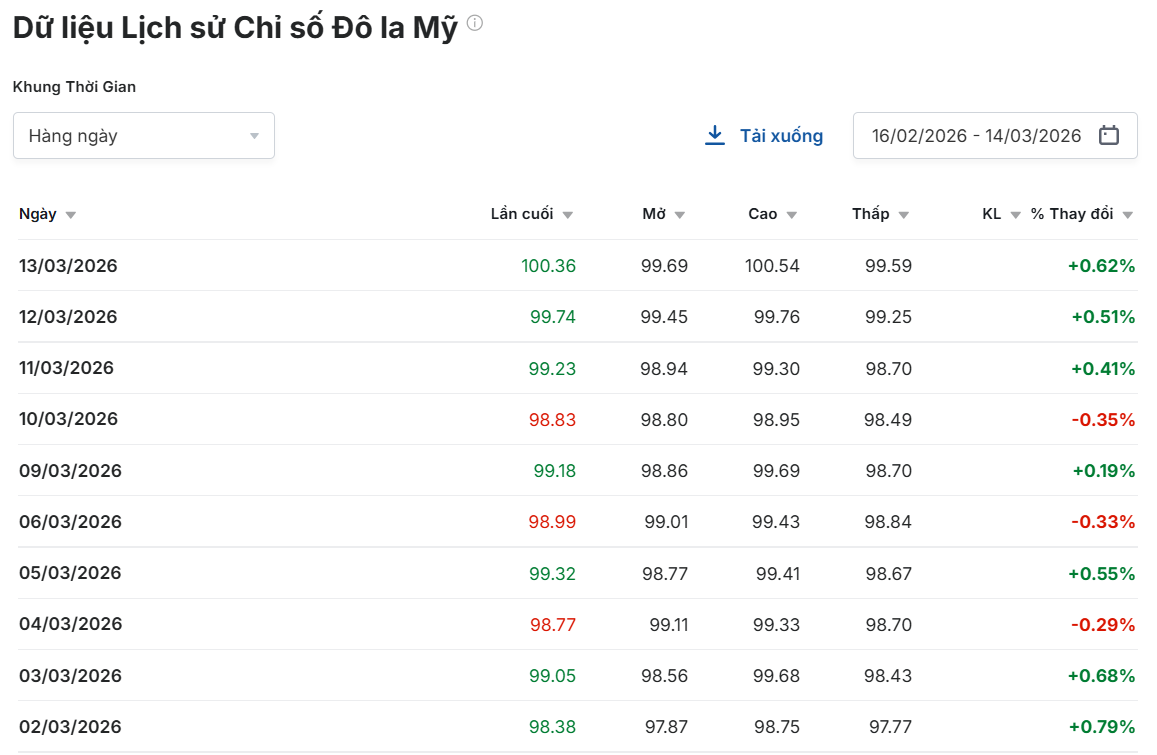Open the Hàng ngày timeframe dropdown
This screenshot has width=1157, height=755.
coord(143,136)
